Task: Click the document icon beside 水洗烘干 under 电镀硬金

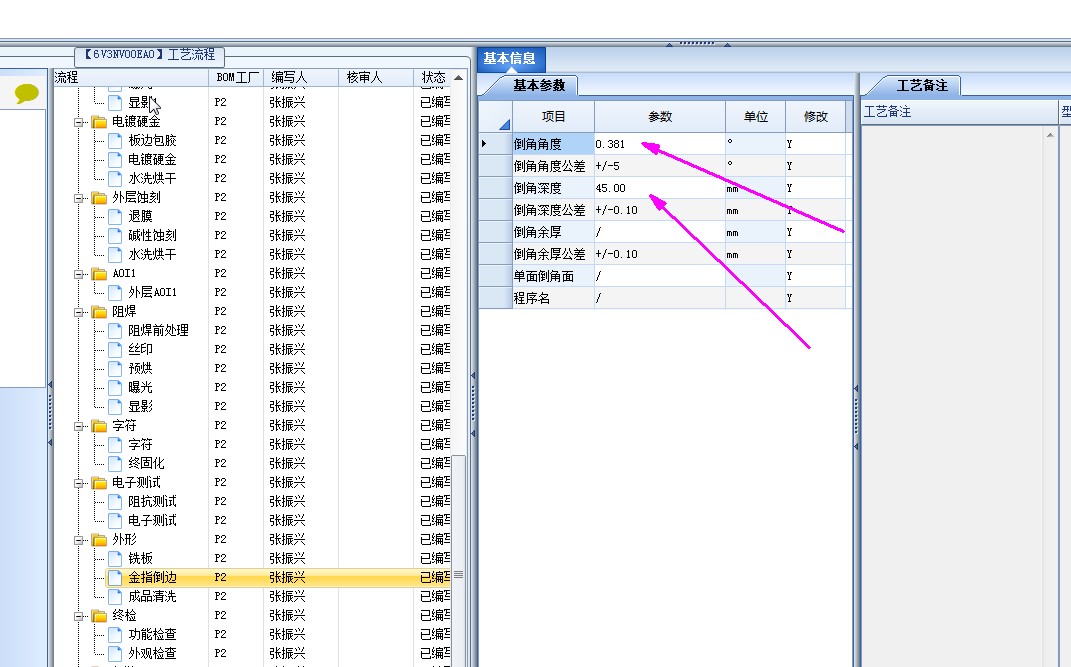Action: coord(115,179)
